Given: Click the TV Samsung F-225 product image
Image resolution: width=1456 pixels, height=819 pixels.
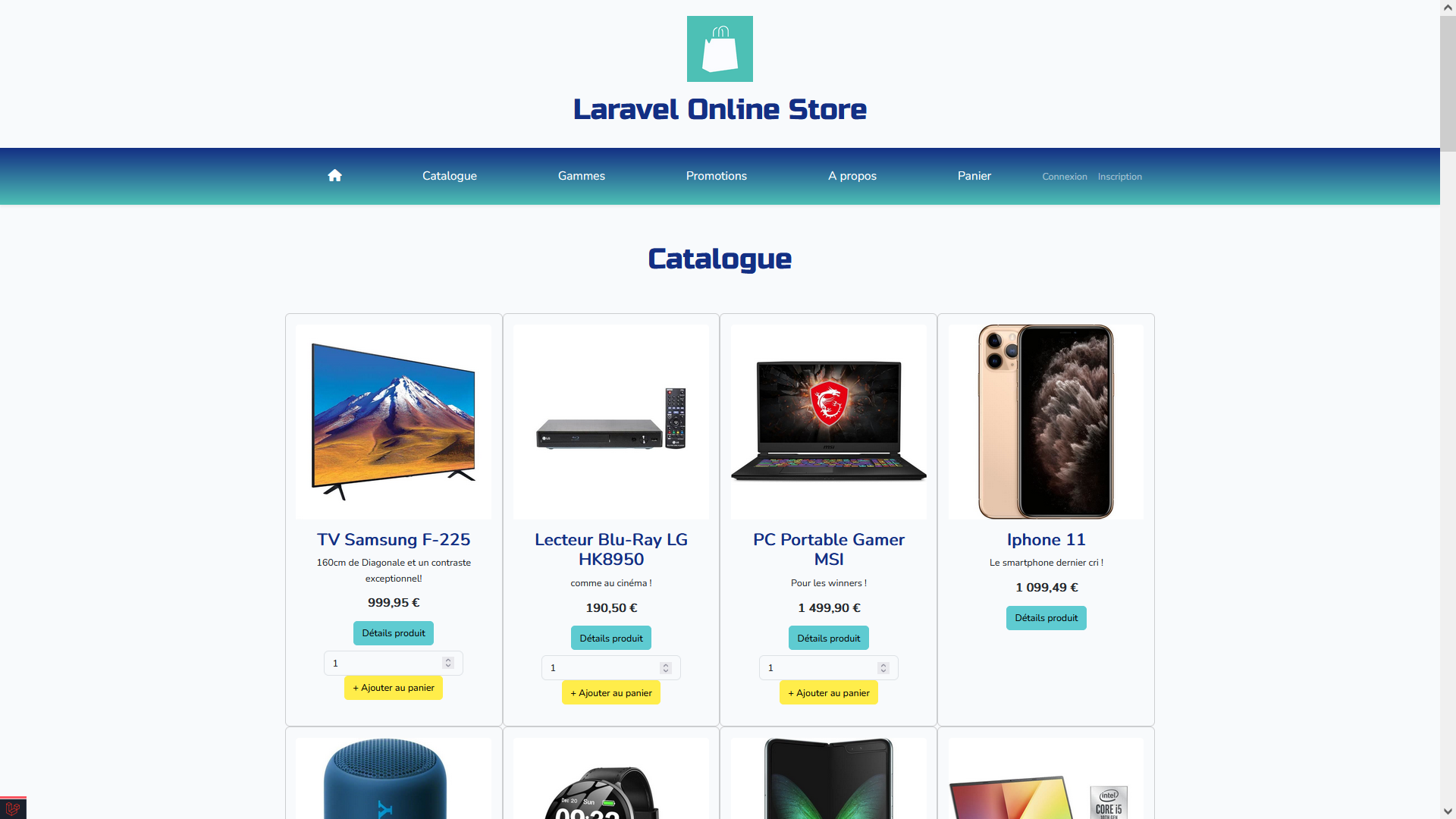Looking at the screenshot, I should click(393, 420).
